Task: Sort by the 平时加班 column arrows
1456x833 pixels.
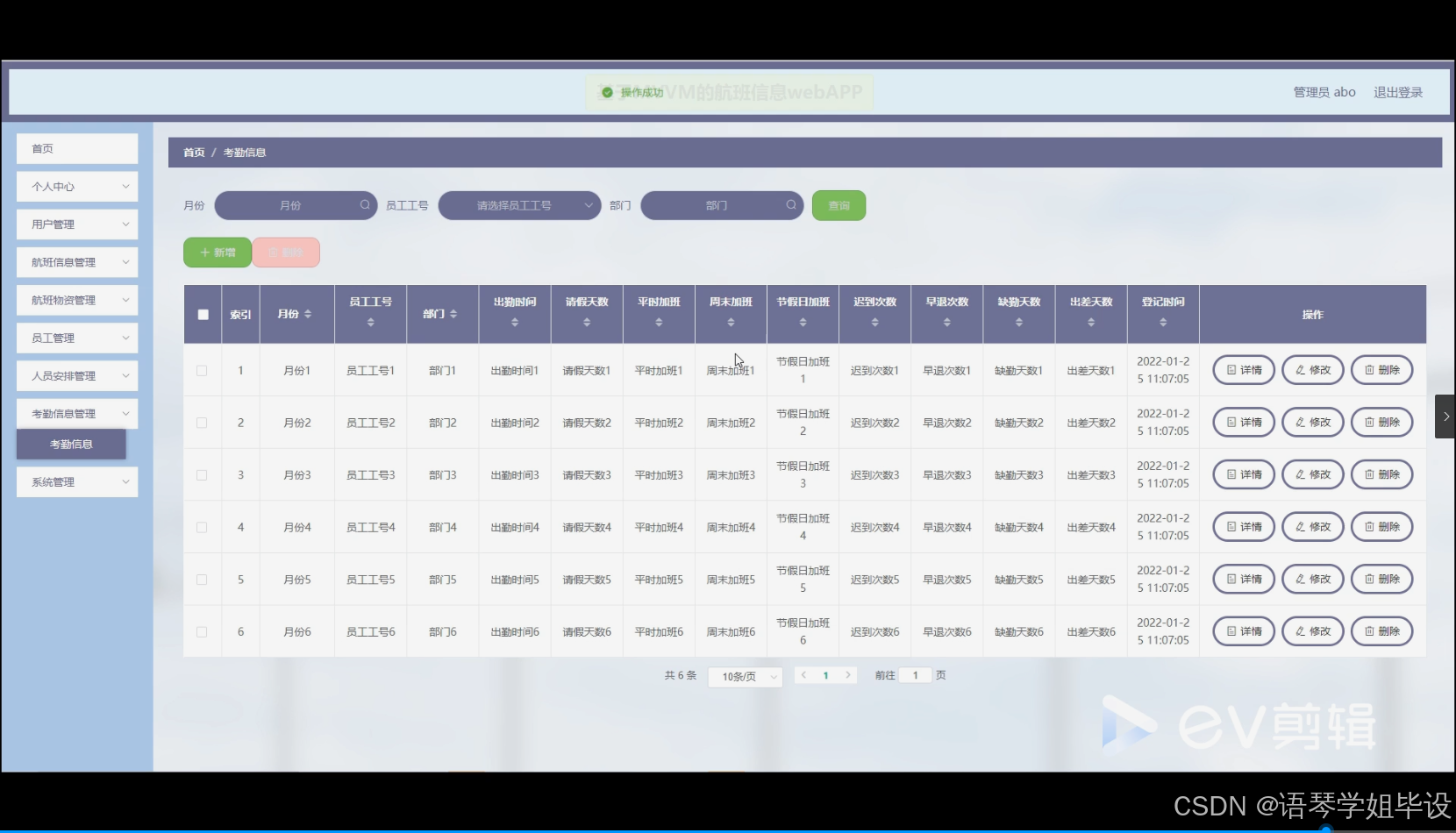Action: (659, 323)
